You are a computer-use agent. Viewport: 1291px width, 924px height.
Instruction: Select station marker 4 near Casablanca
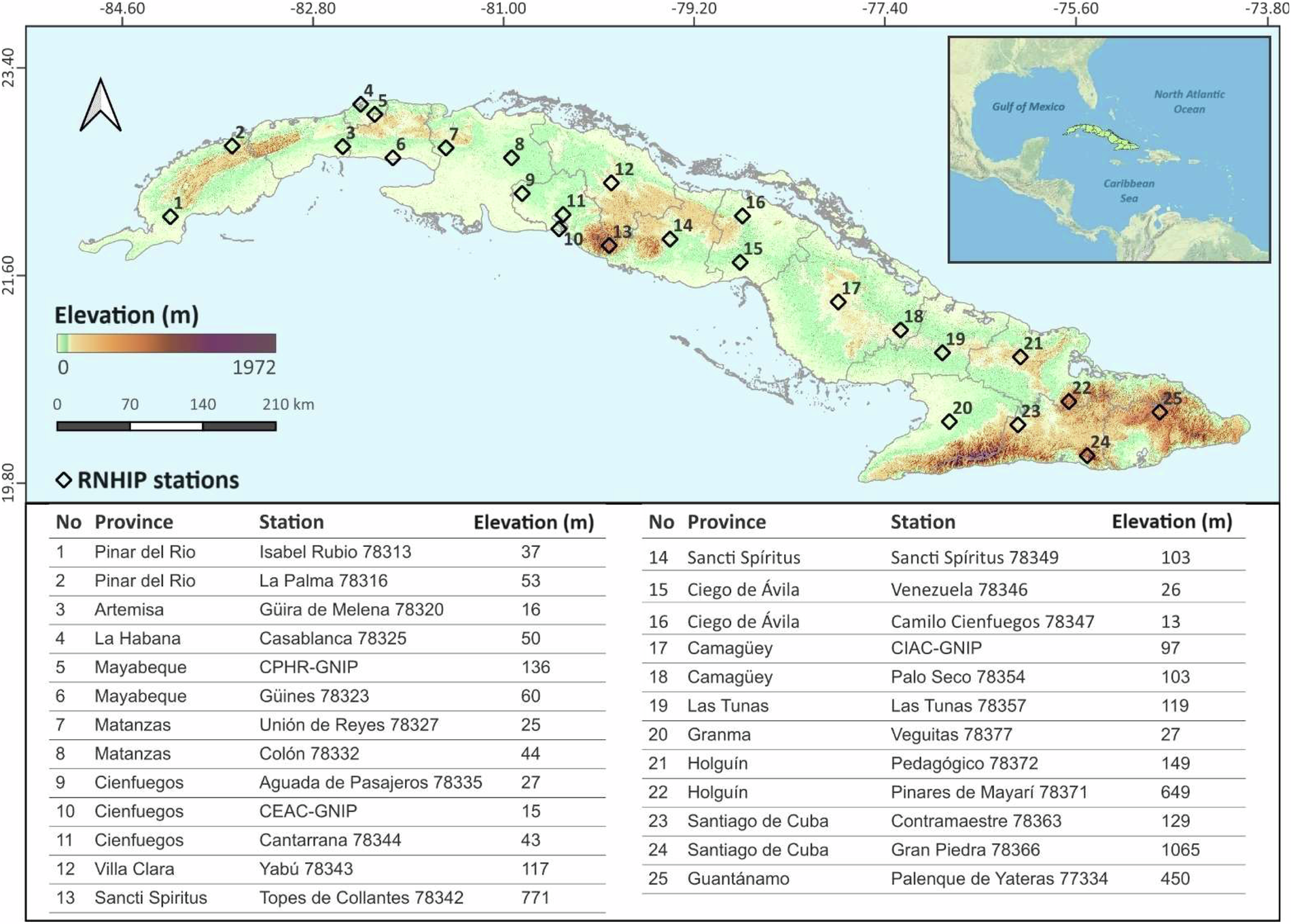pos(360,103)
